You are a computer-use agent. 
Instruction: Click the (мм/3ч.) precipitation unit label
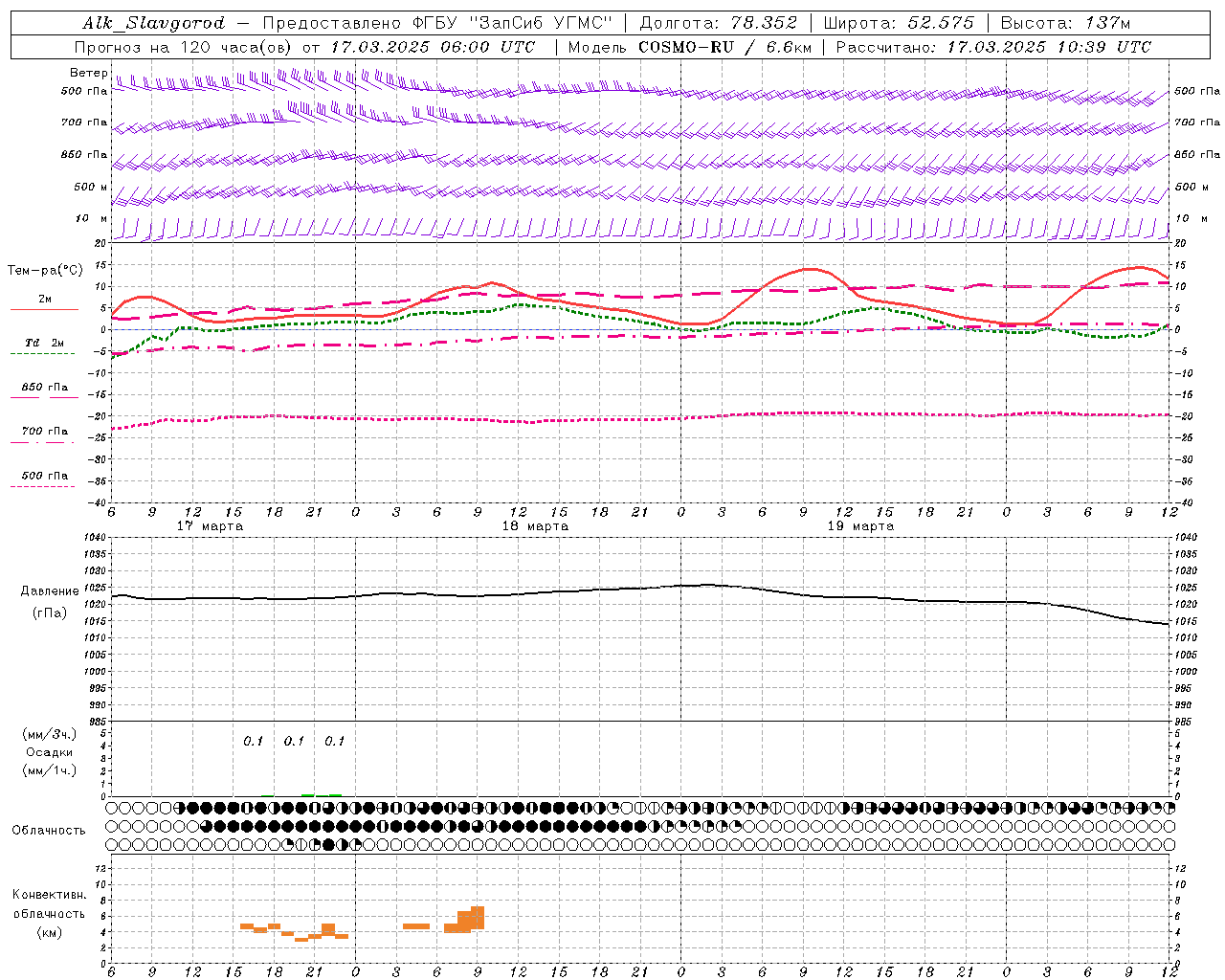(49, 734)
